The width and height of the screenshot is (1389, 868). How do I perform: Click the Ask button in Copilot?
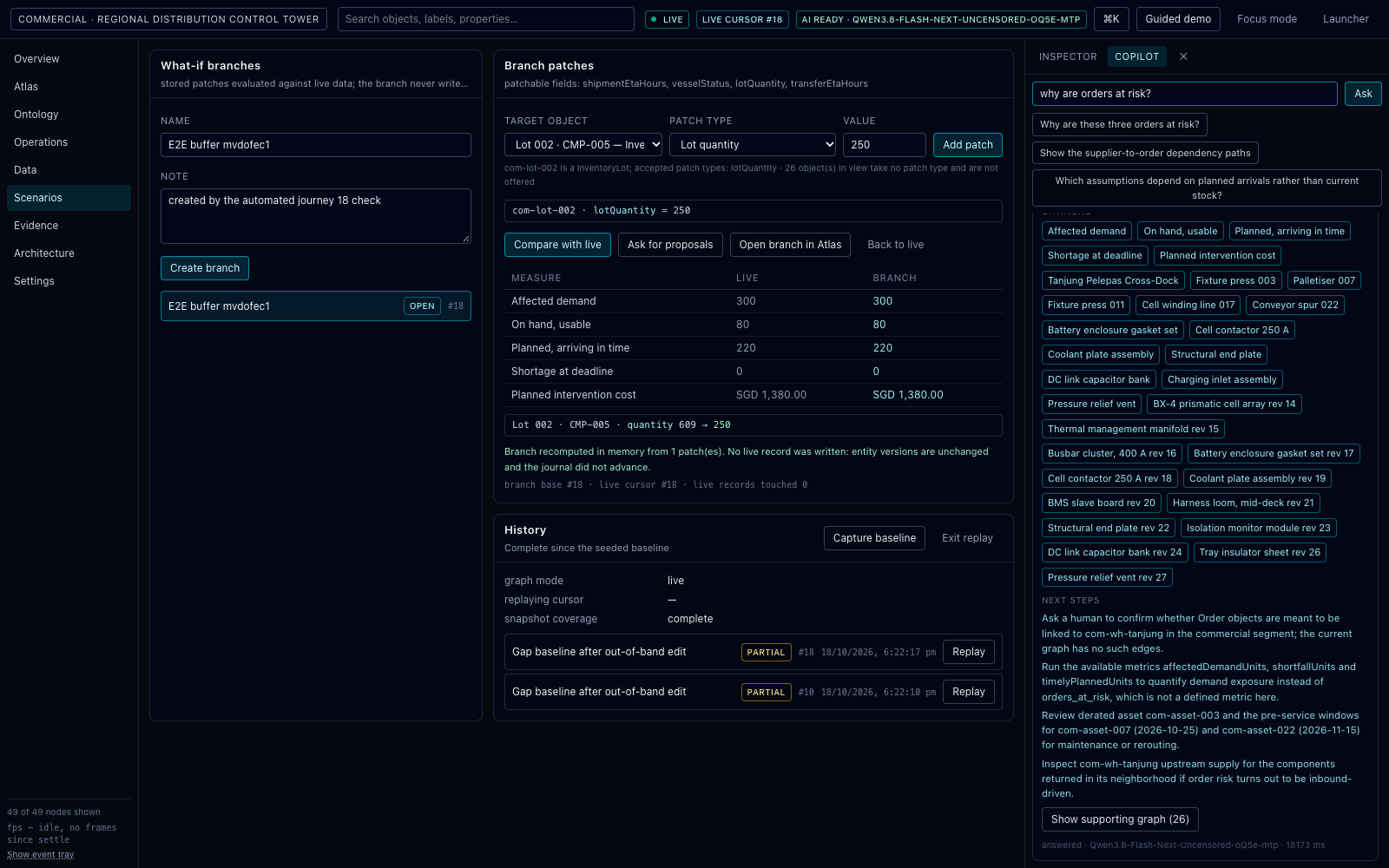tap(1363, 94)
